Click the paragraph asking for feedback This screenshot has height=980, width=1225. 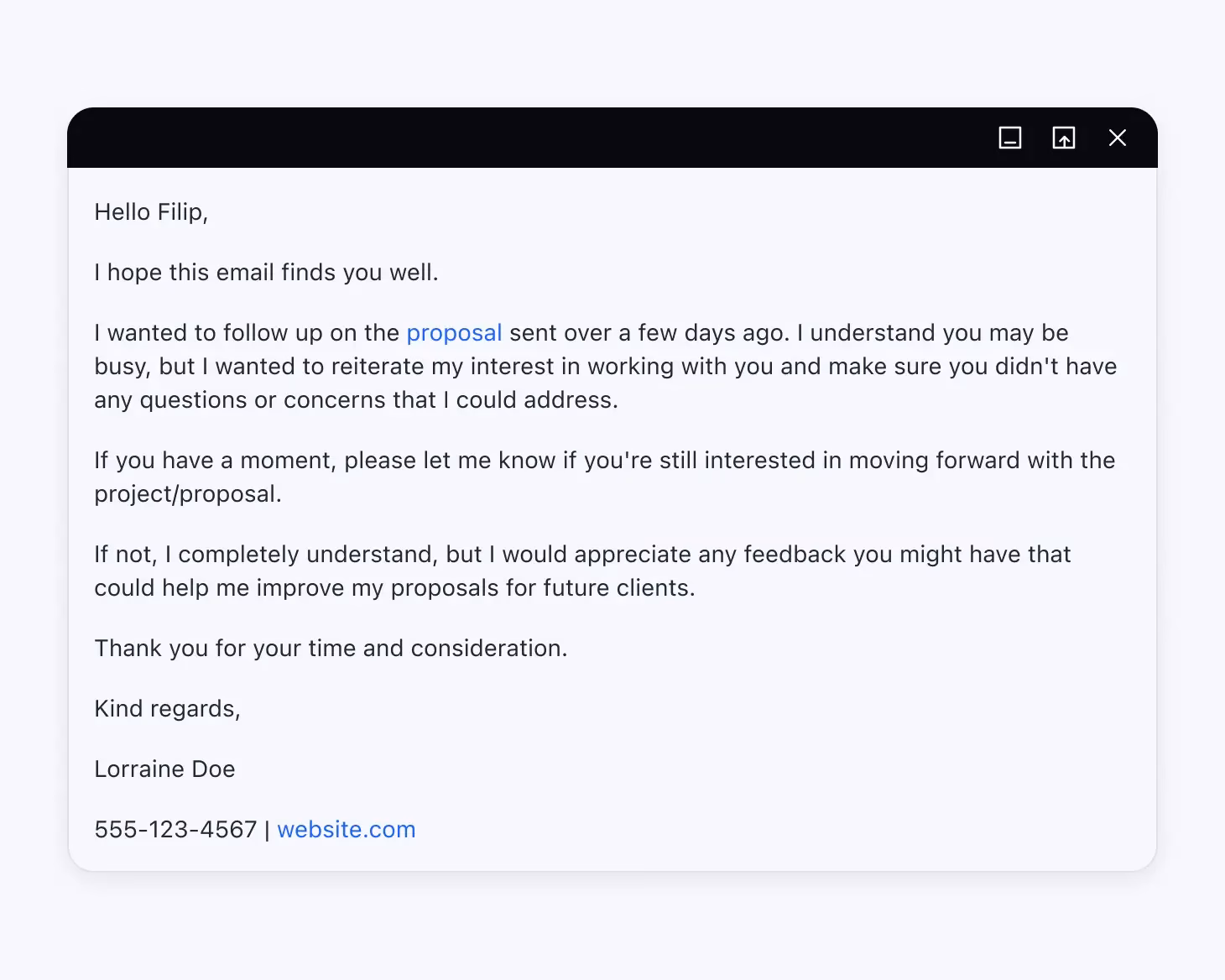[x=582, y=571]
